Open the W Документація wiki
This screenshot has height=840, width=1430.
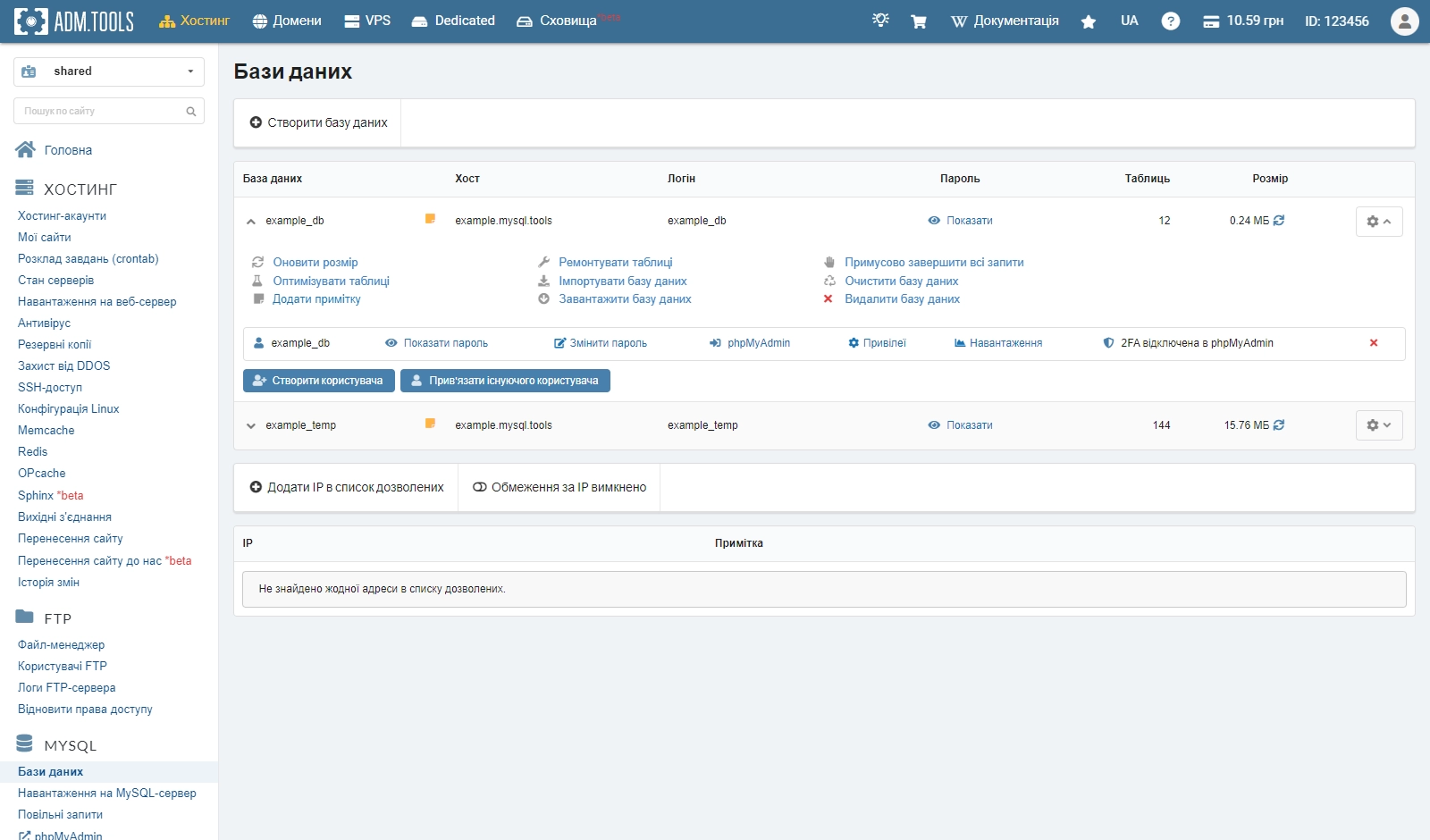tap(1003, 21)
